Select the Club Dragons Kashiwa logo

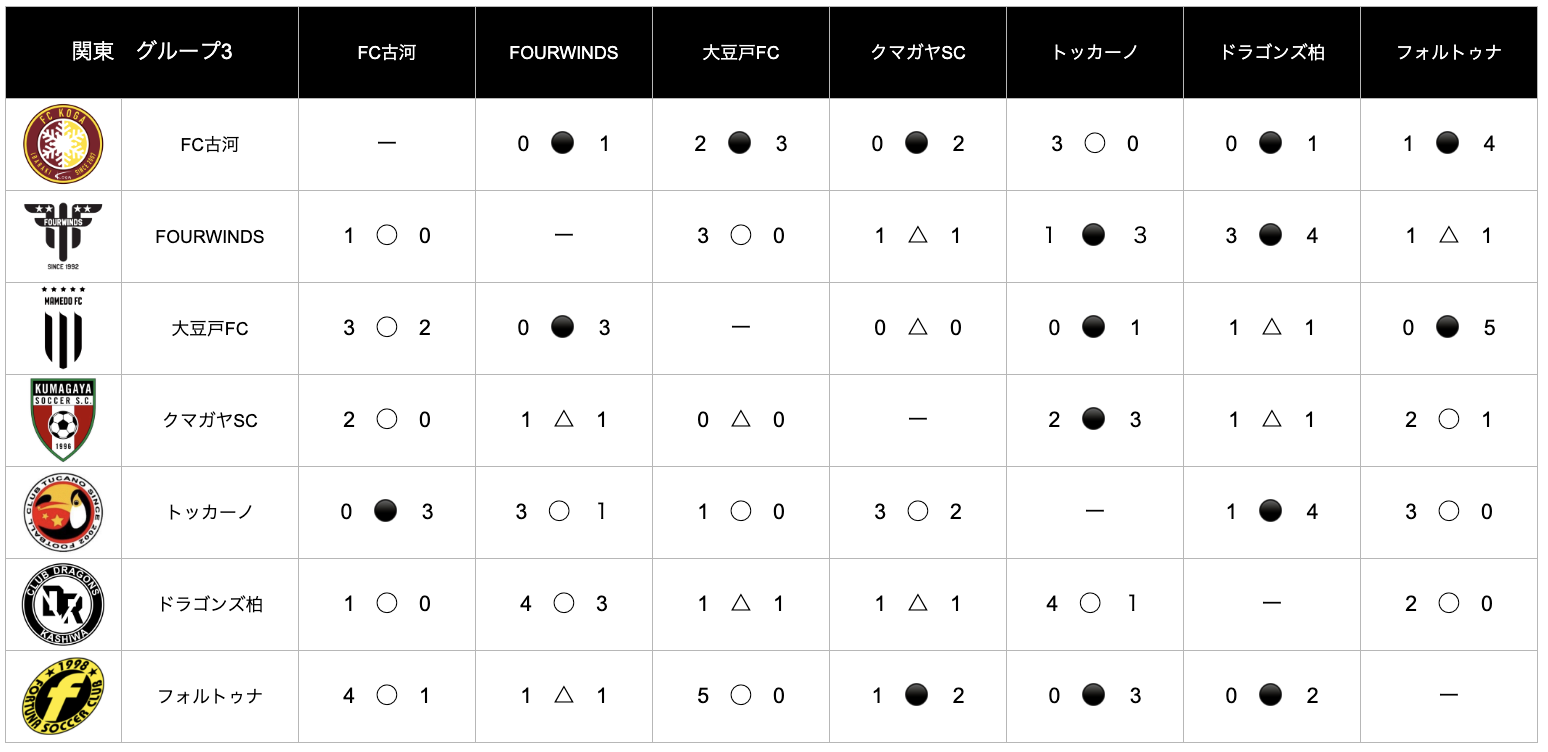tap(63, 604)
